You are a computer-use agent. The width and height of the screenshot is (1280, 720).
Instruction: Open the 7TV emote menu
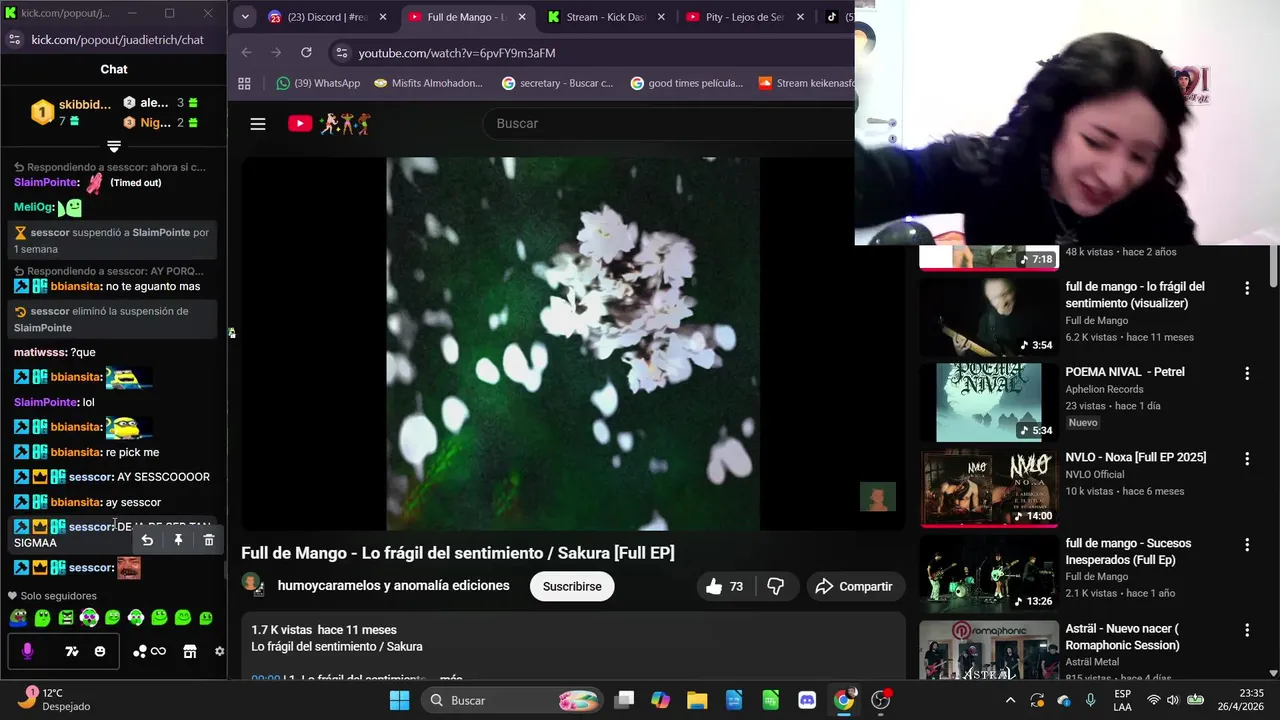pos(71,651)
